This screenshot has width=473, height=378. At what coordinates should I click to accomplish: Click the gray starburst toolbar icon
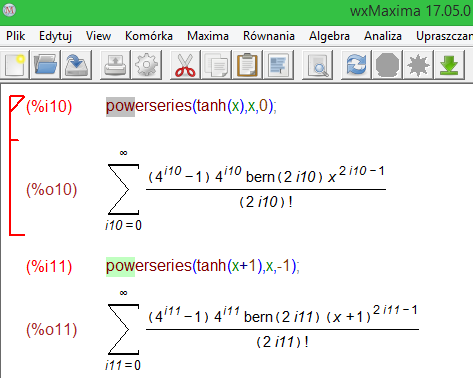418,65
